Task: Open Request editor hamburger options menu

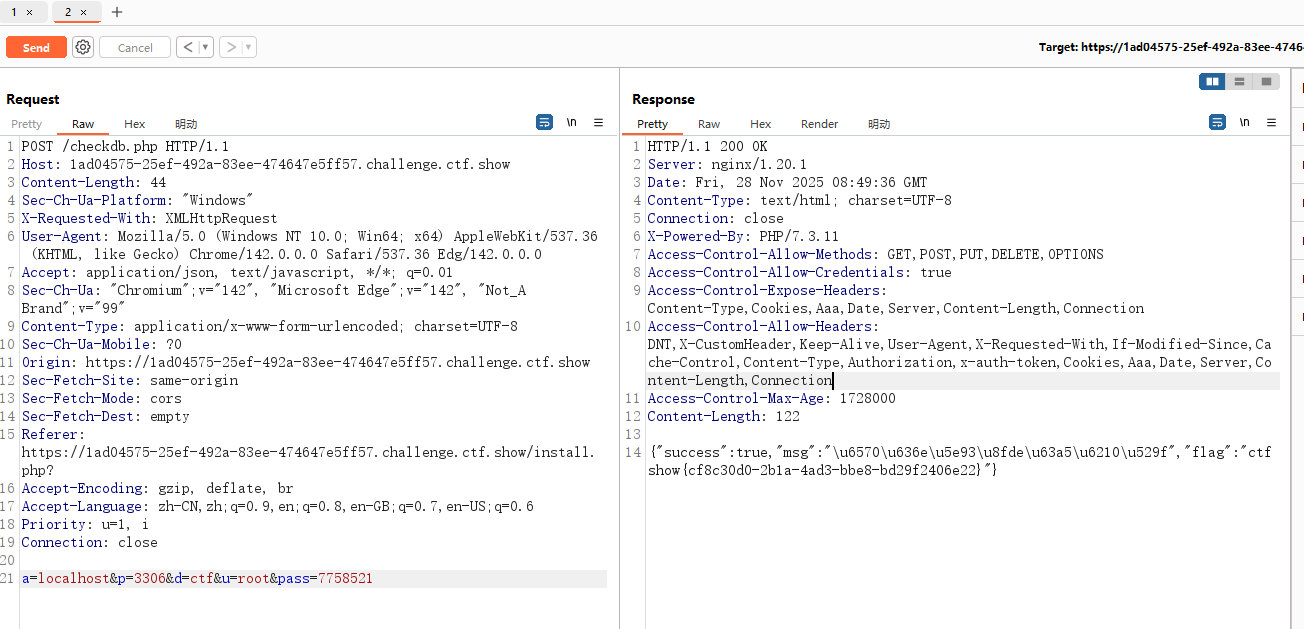Action: [x=599, y=122]
